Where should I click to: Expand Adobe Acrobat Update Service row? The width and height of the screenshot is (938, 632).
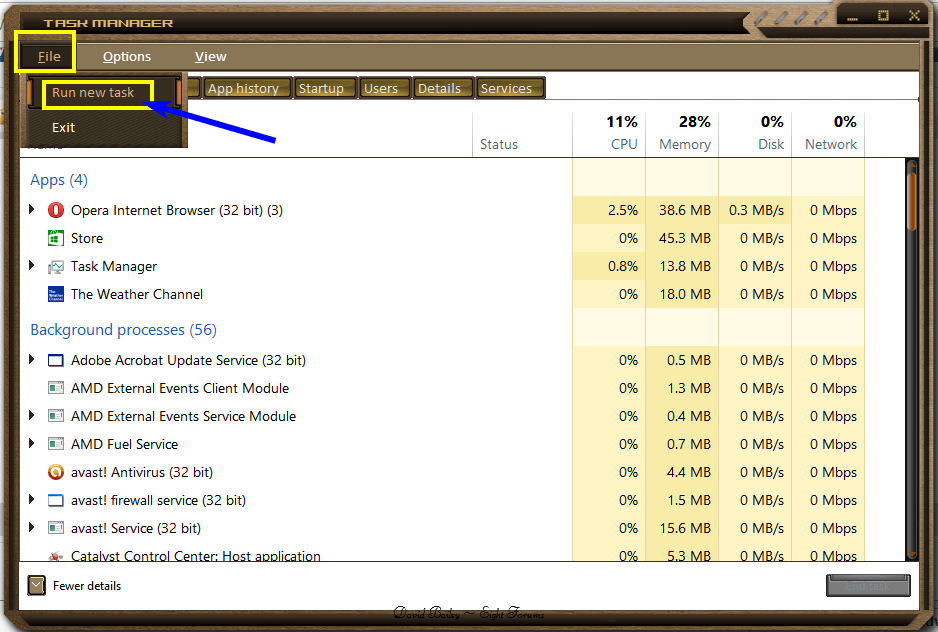[x=32, y=359]
